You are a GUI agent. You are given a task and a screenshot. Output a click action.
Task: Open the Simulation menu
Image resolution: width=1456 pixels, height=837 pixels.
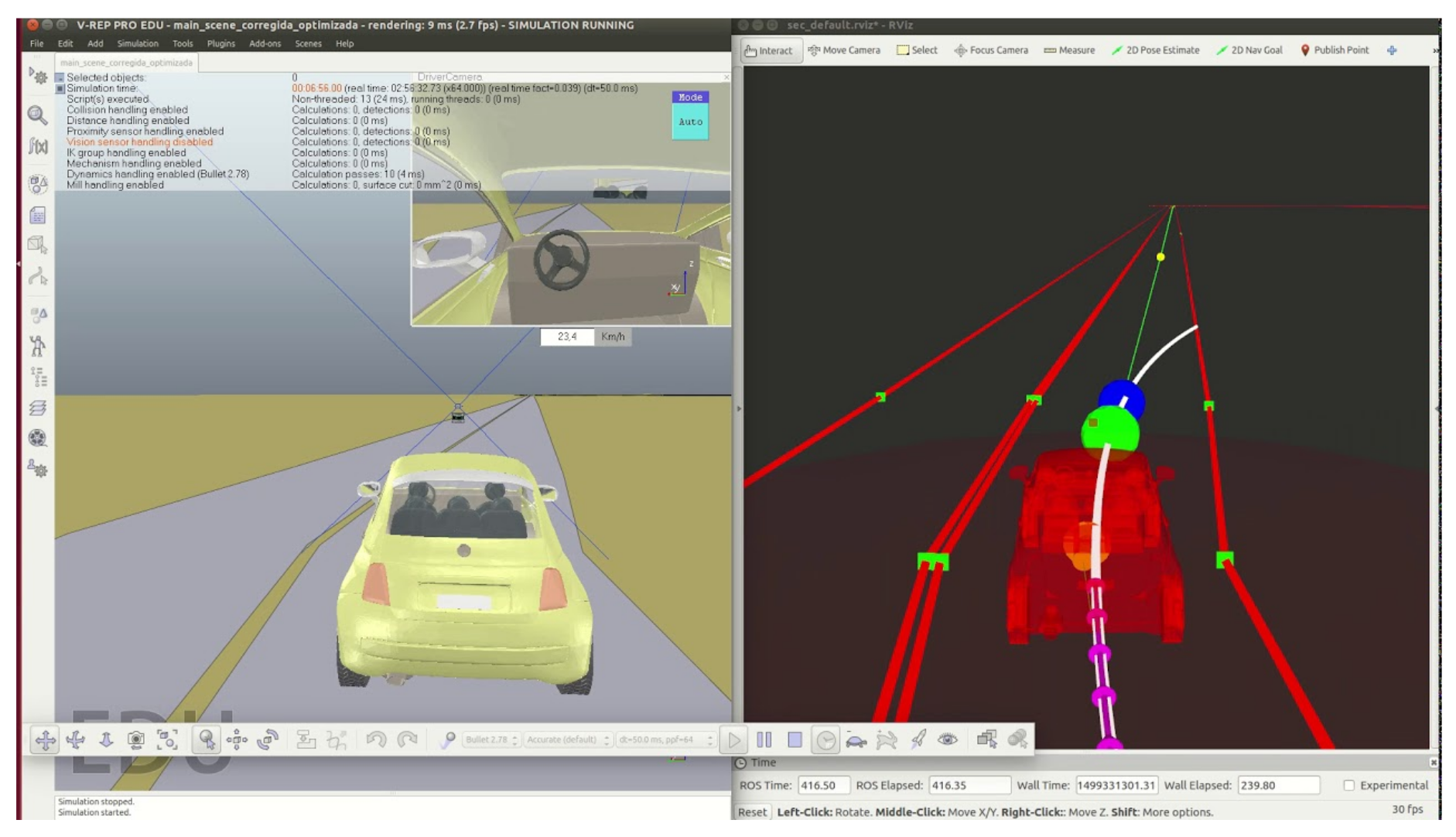tap(137, 43)
